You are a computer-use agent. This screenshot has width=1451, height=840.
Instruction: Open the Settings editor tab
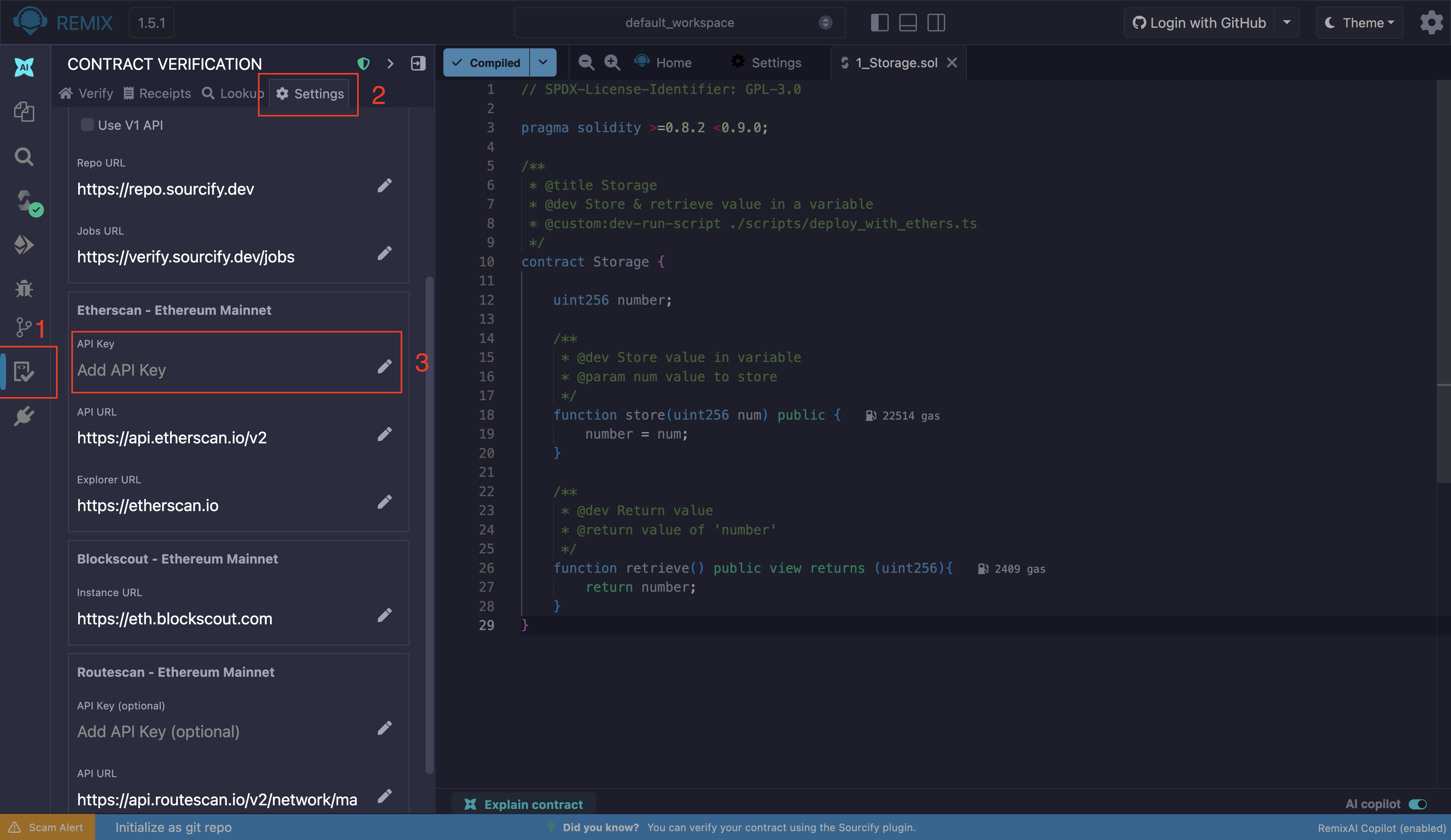pyautogui.click(x=766, y=62)
